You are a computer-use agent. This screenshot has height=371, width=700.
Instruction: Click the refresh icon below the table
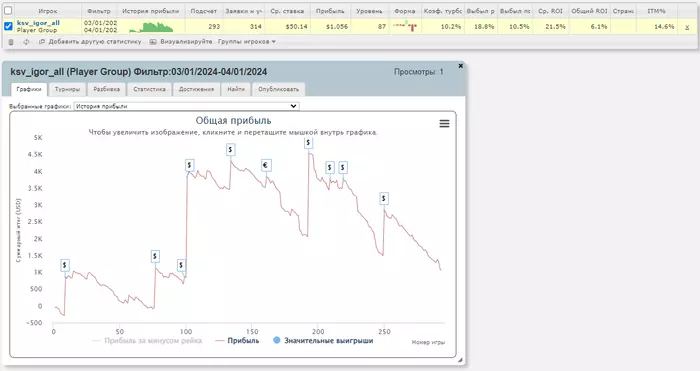coord(26,42)
